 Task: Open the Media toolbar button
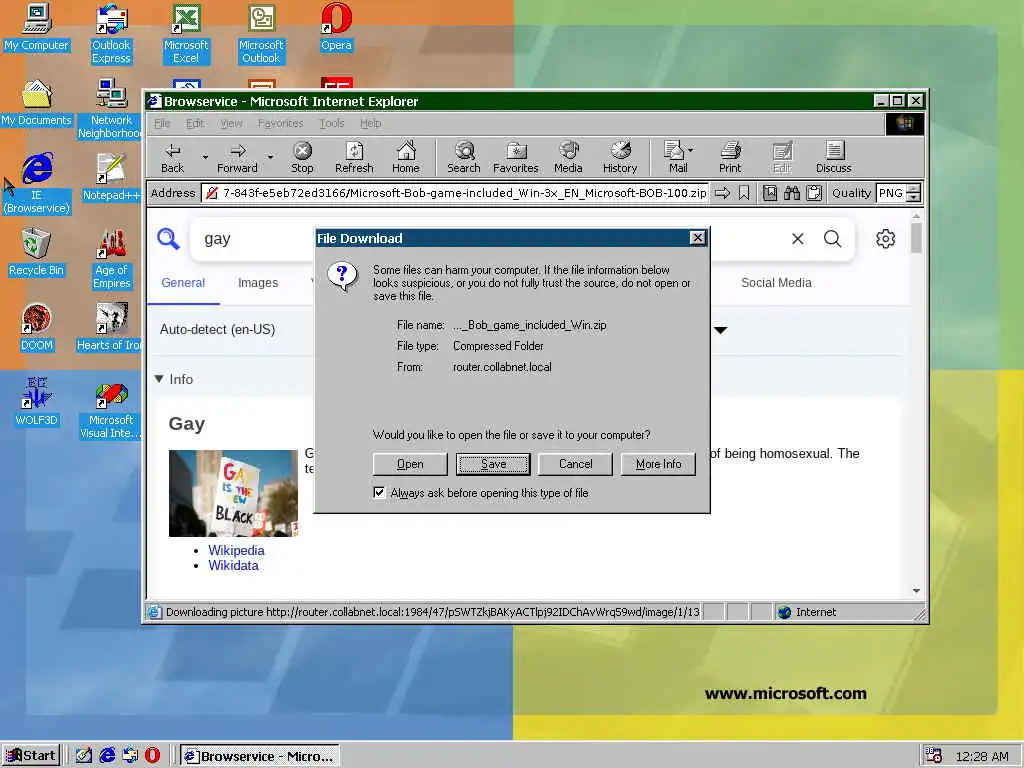(568, 157)
